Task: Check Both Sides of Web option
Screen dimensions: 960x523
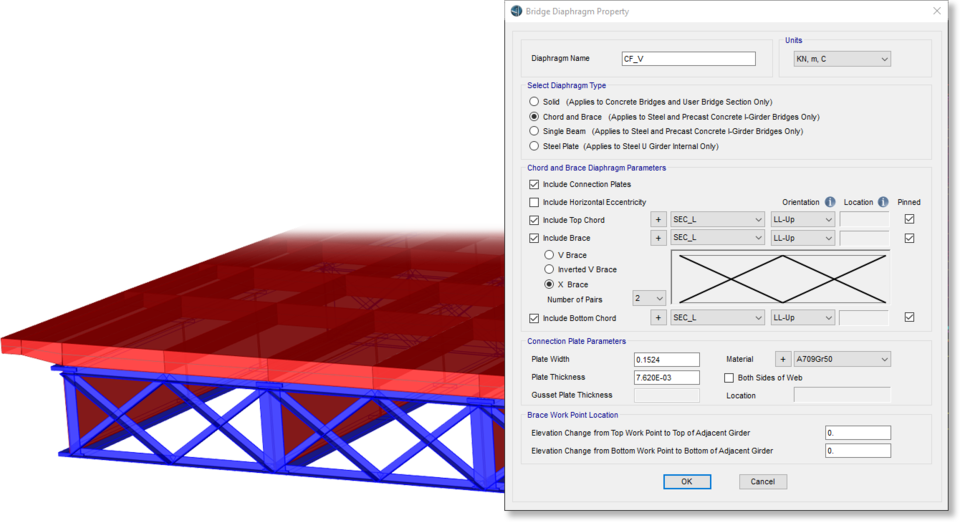Action: pos(729,377)
